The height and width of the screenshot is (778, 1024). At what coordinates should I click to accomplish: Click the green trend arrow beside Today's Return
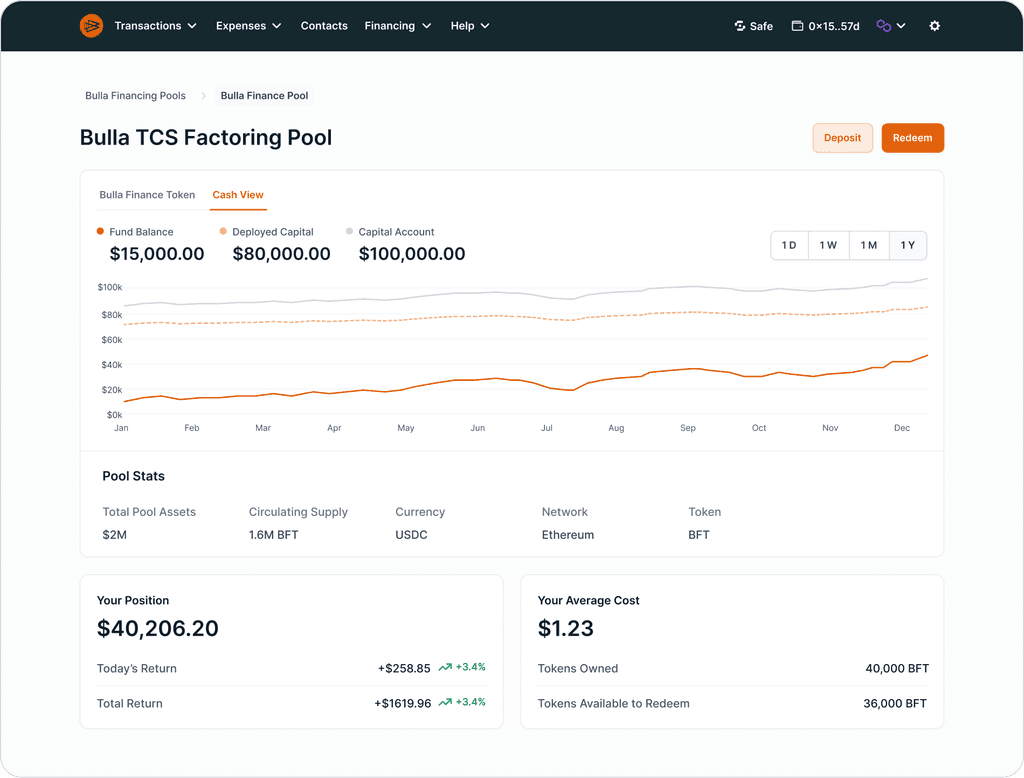point(445,668)
